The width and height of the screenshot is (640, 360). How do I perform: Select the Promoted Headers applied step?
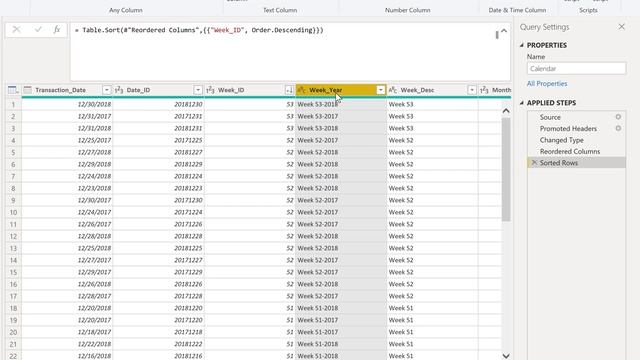point(568,129)
